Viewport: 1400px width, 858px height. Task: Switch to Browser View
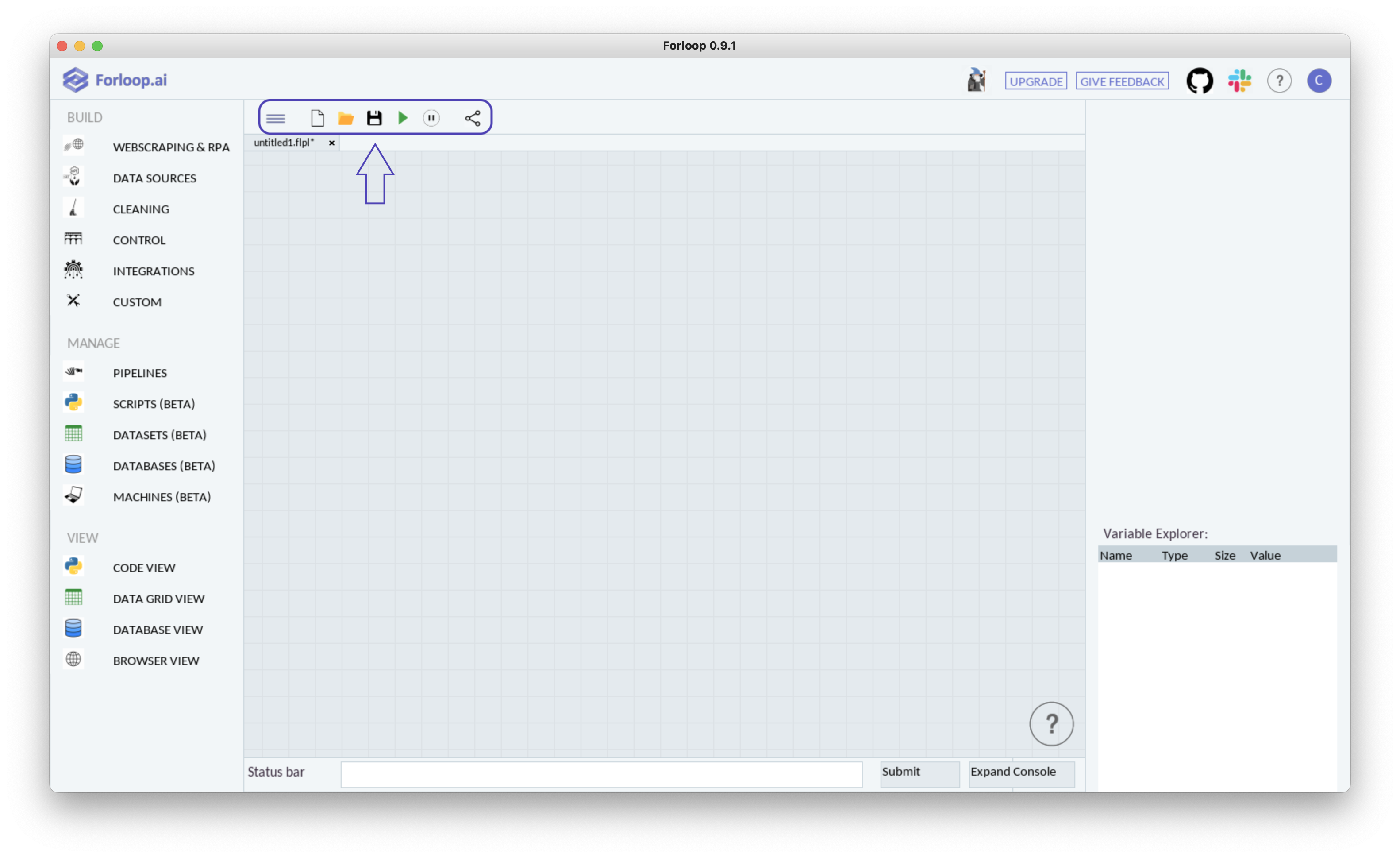pyautogui.click(x=156, y=661)
